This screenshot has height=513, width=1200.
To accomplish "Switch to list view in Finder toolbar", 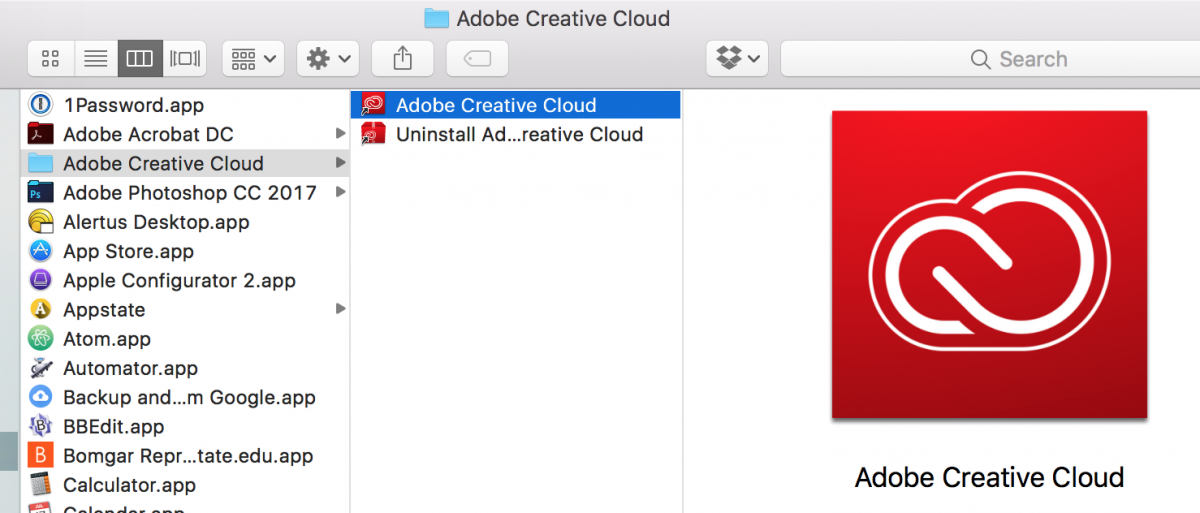I will click(x=95, y=59).
